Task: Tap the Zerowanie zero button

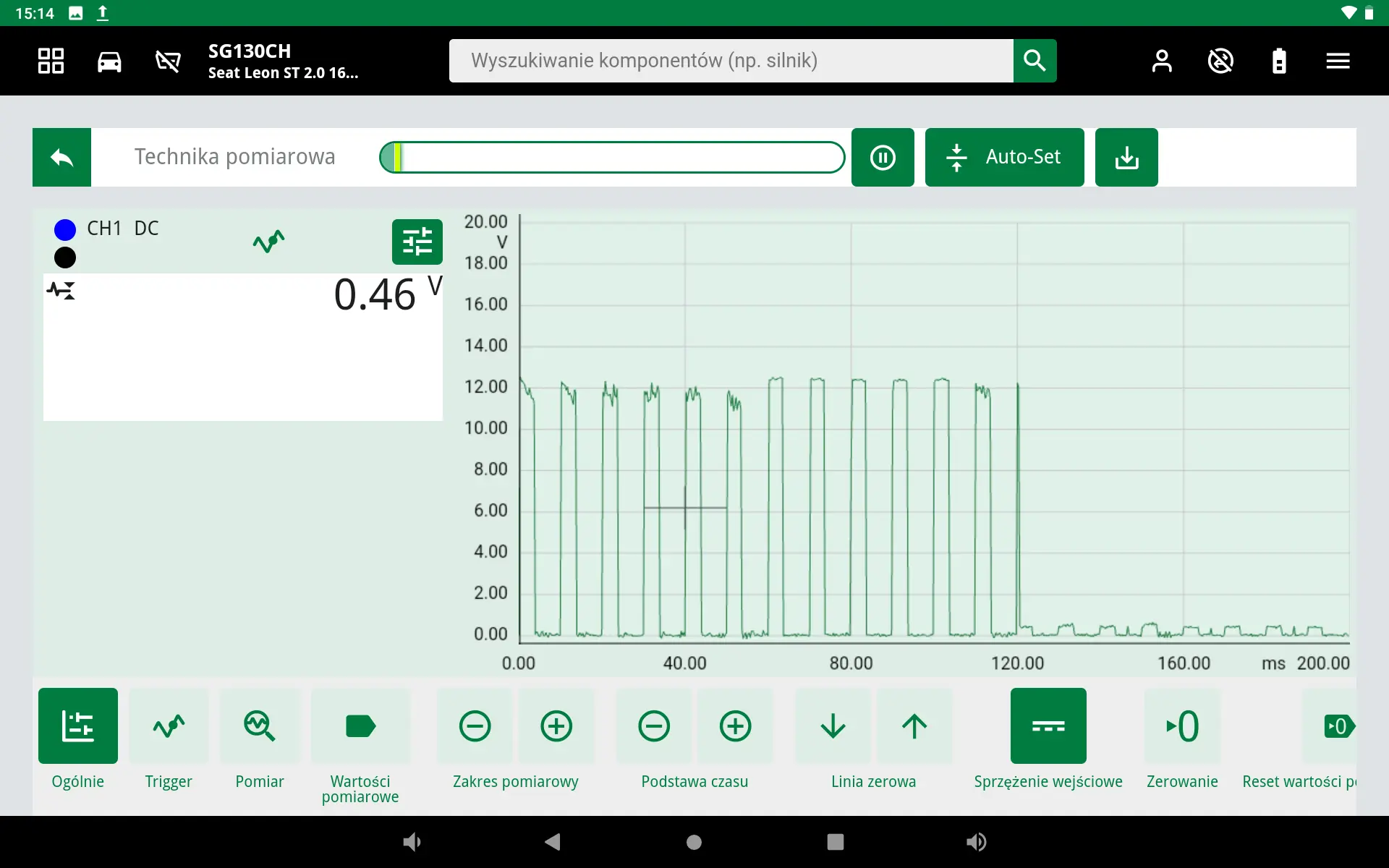Action: click(x=1183, y=726)
